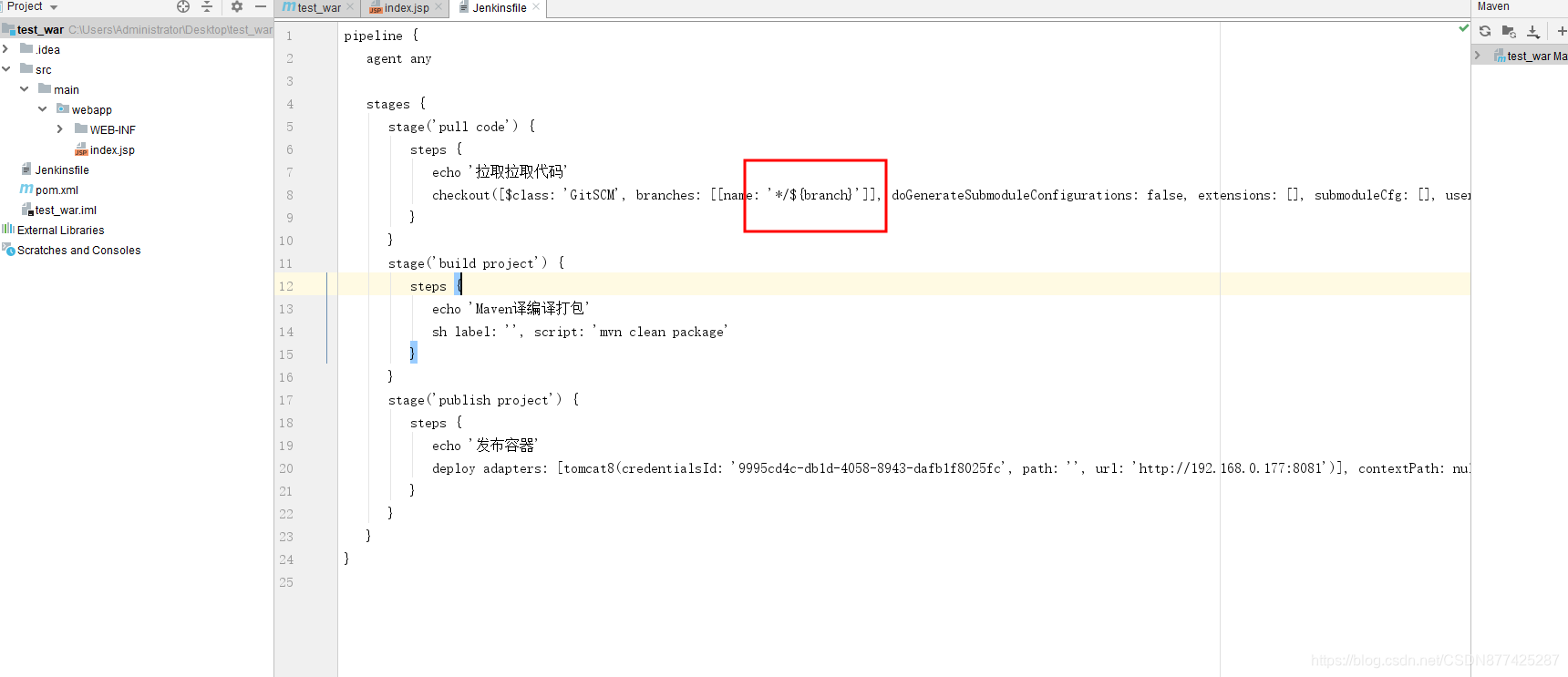Open Project panel settings gear
1568x677 pixels.
coord(237,6)
